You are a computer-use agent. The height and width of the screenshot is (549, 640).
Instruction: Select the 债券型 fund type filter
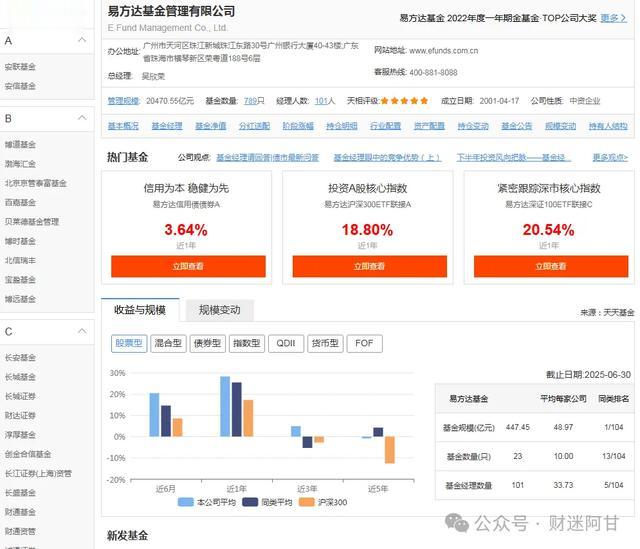(x=207, y=343)
